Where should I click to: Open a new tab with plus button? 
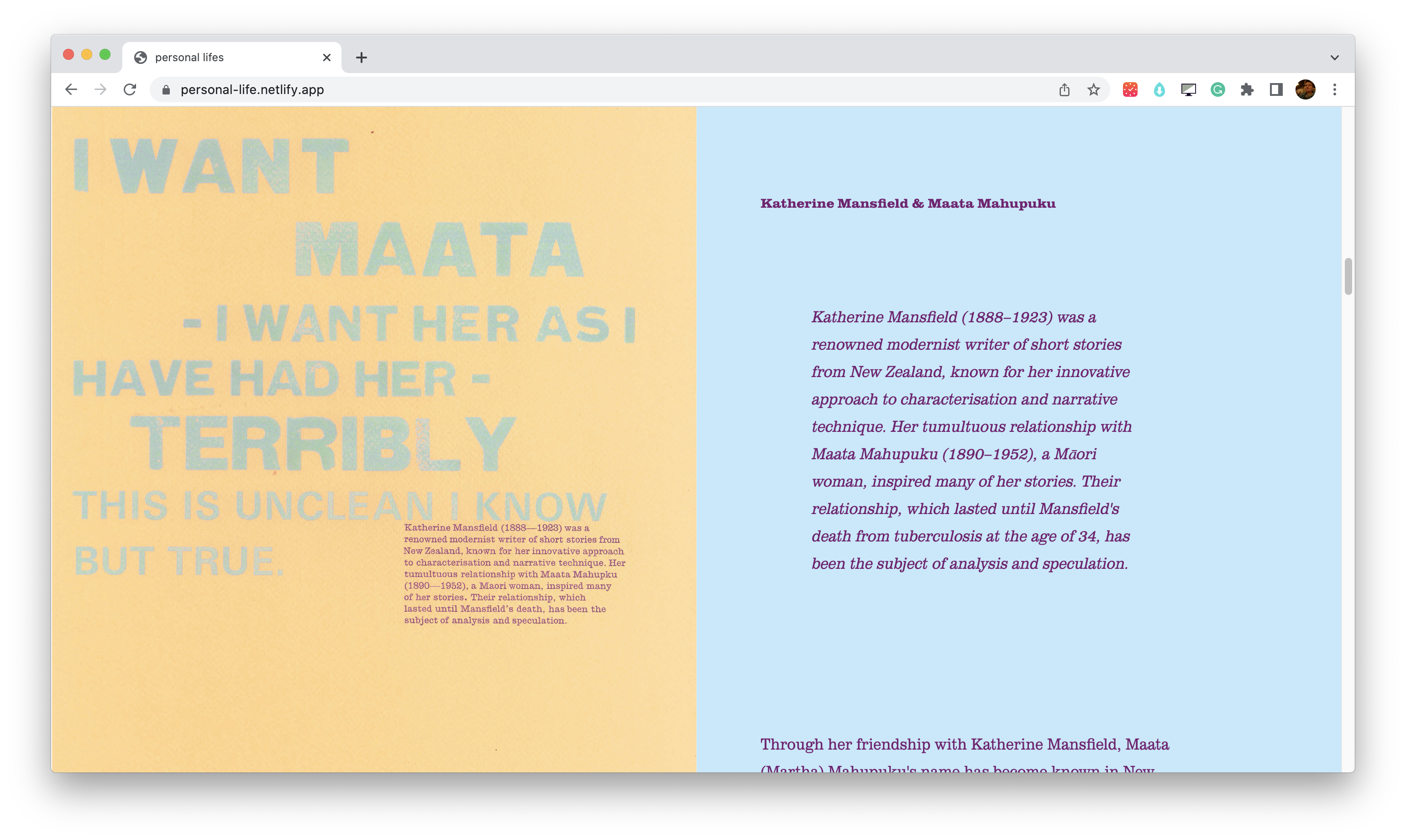(361, 57)
